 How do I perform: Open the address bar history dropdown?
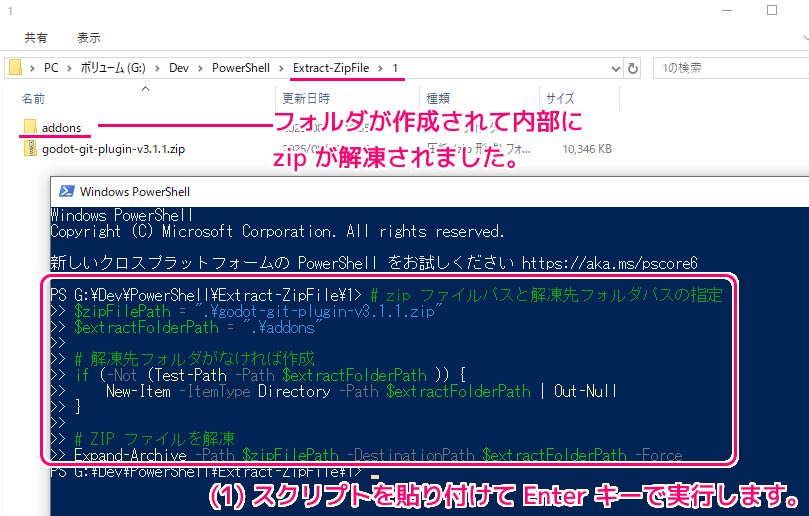pyautogui.click(x=612, y=68)
